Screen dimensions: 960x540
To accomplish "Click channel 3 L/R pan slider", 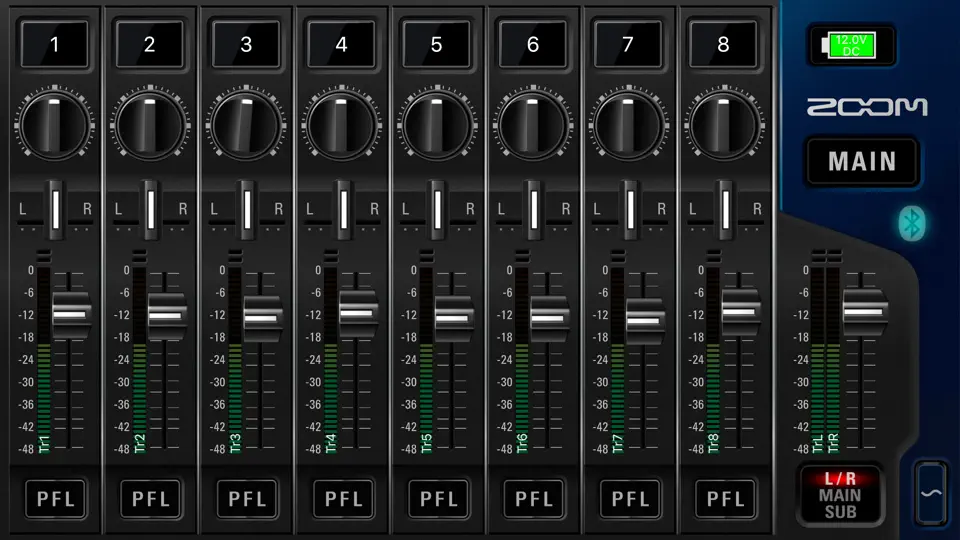I will point(247,210).
